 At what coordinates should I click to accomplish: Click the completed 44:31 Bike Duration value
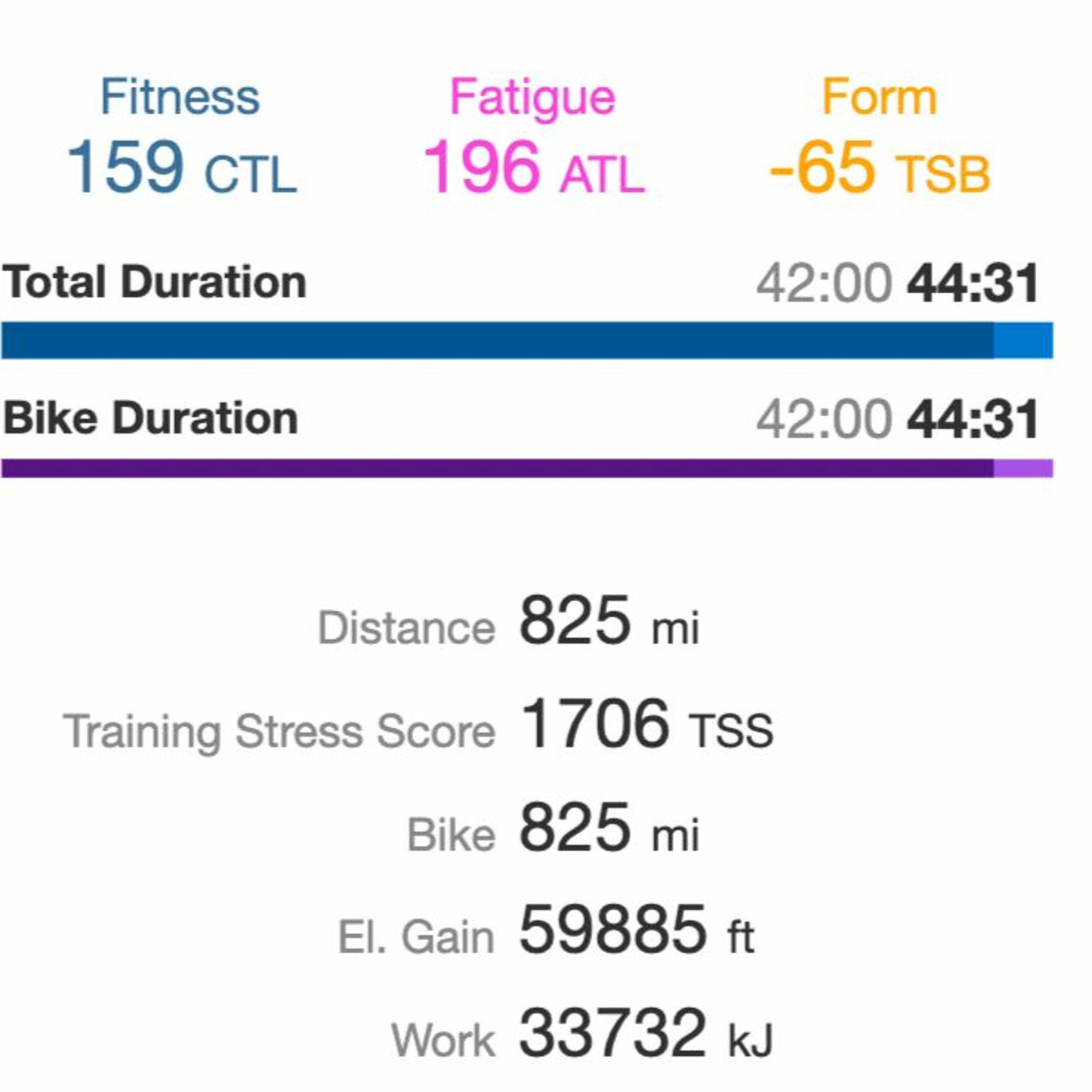coord(973,419)
